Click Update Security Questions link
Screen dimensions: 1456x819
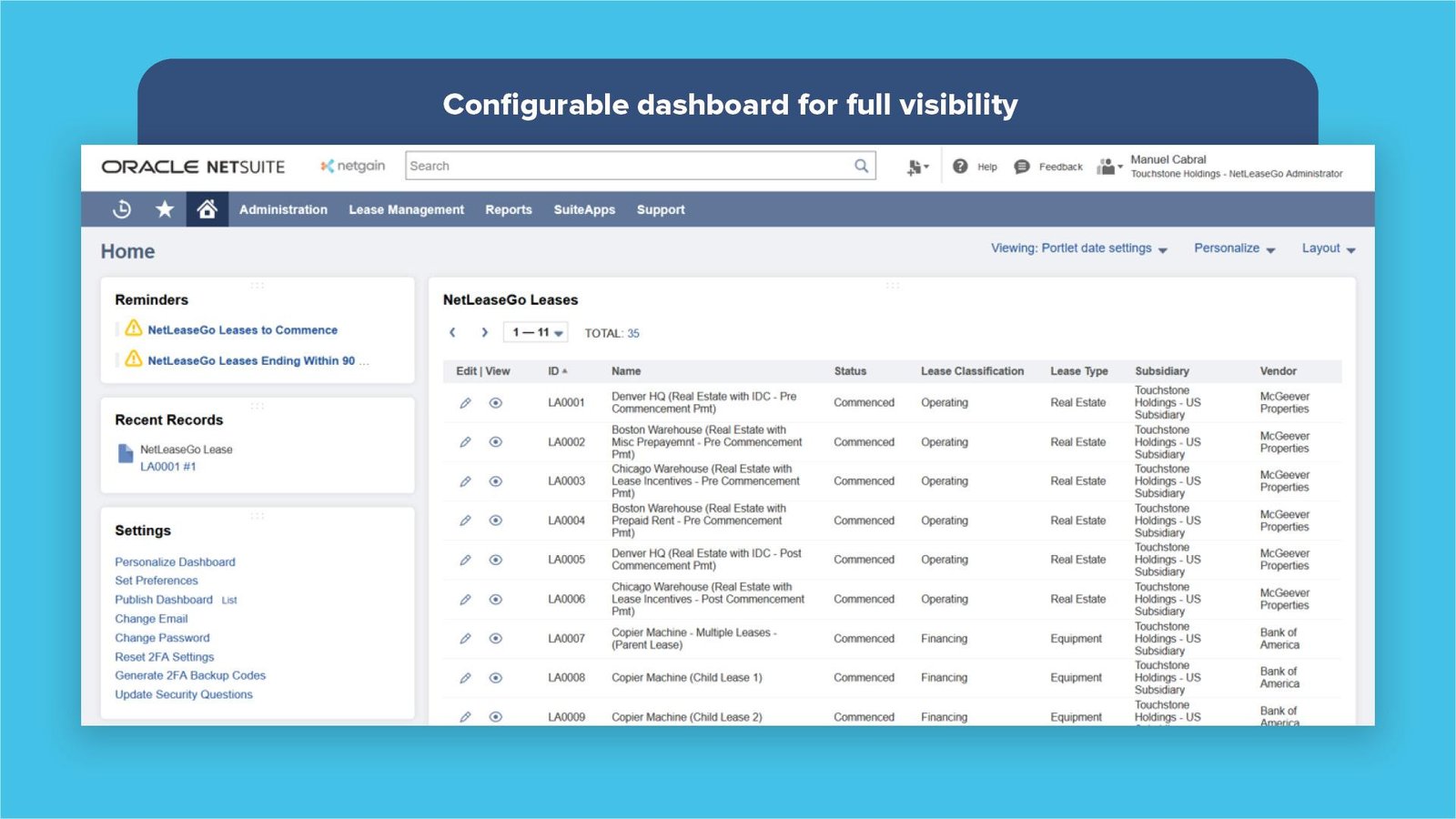[184, 694]
